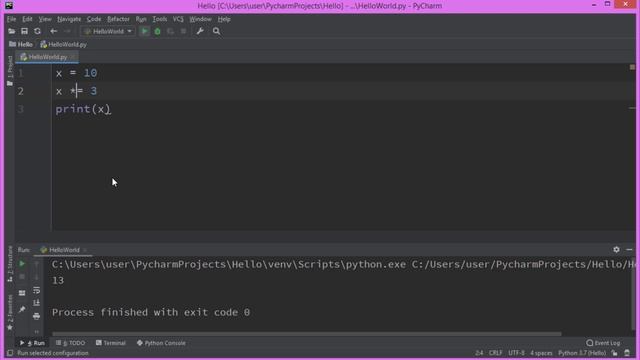Click the Python 3.7 (Hello) interpreter selector
The height and width of the screenshot is (360, 640).
click(582, 353)
